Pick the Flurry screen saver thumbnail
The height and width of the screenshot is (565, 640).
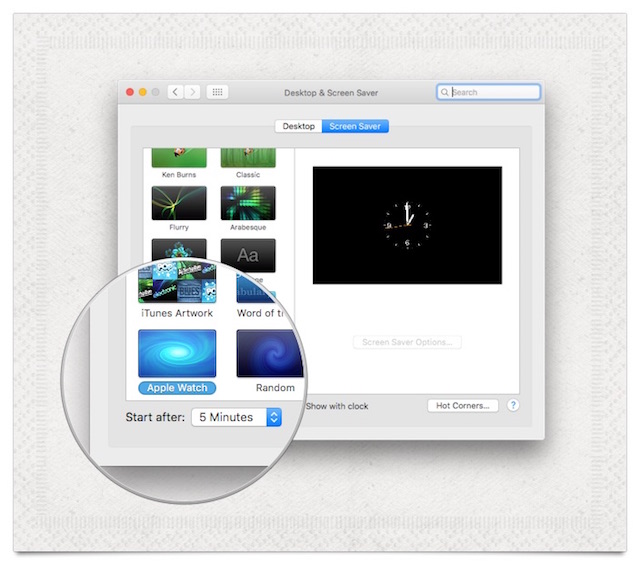click(x=179, y=203)
